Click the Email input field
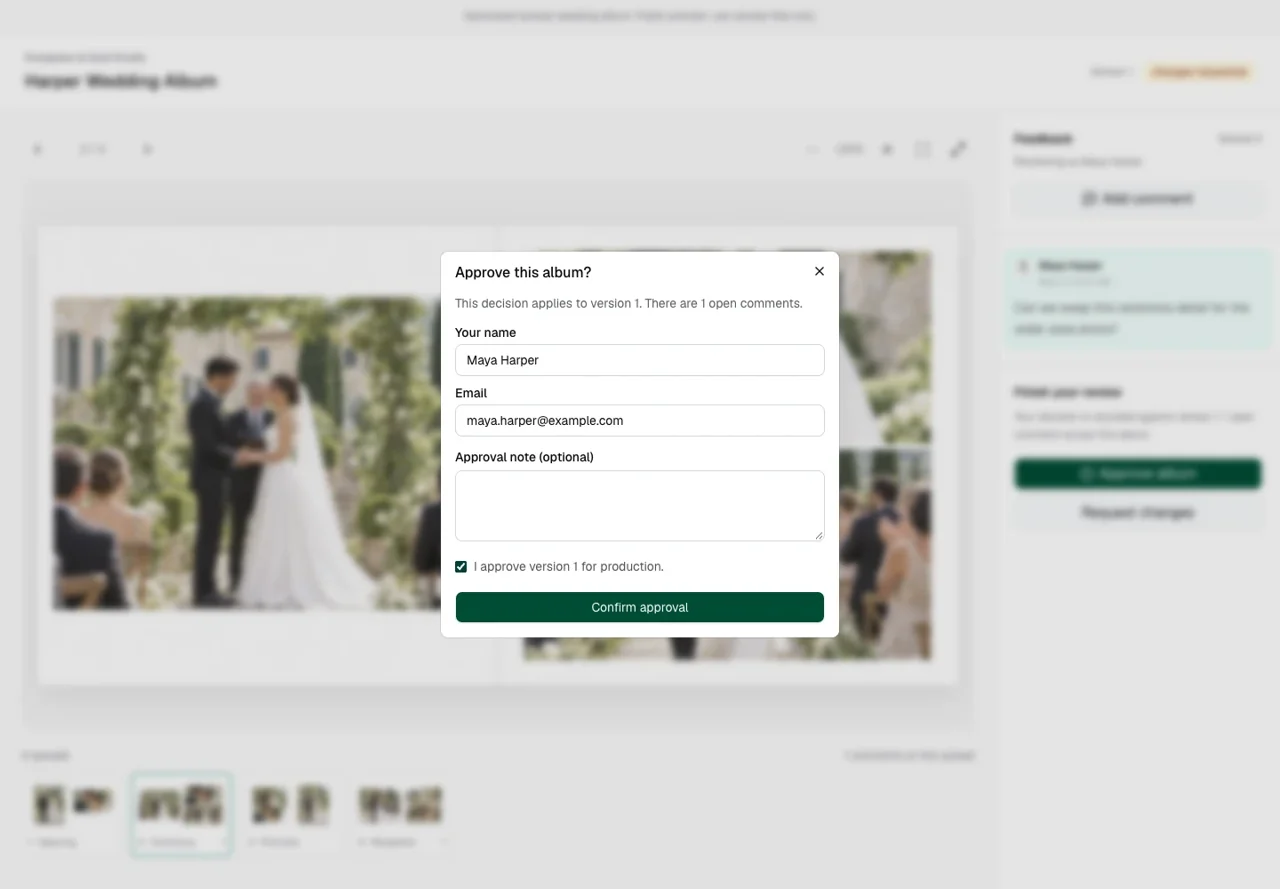Screen dimensions: 1280x889 [x=640, y=421]
